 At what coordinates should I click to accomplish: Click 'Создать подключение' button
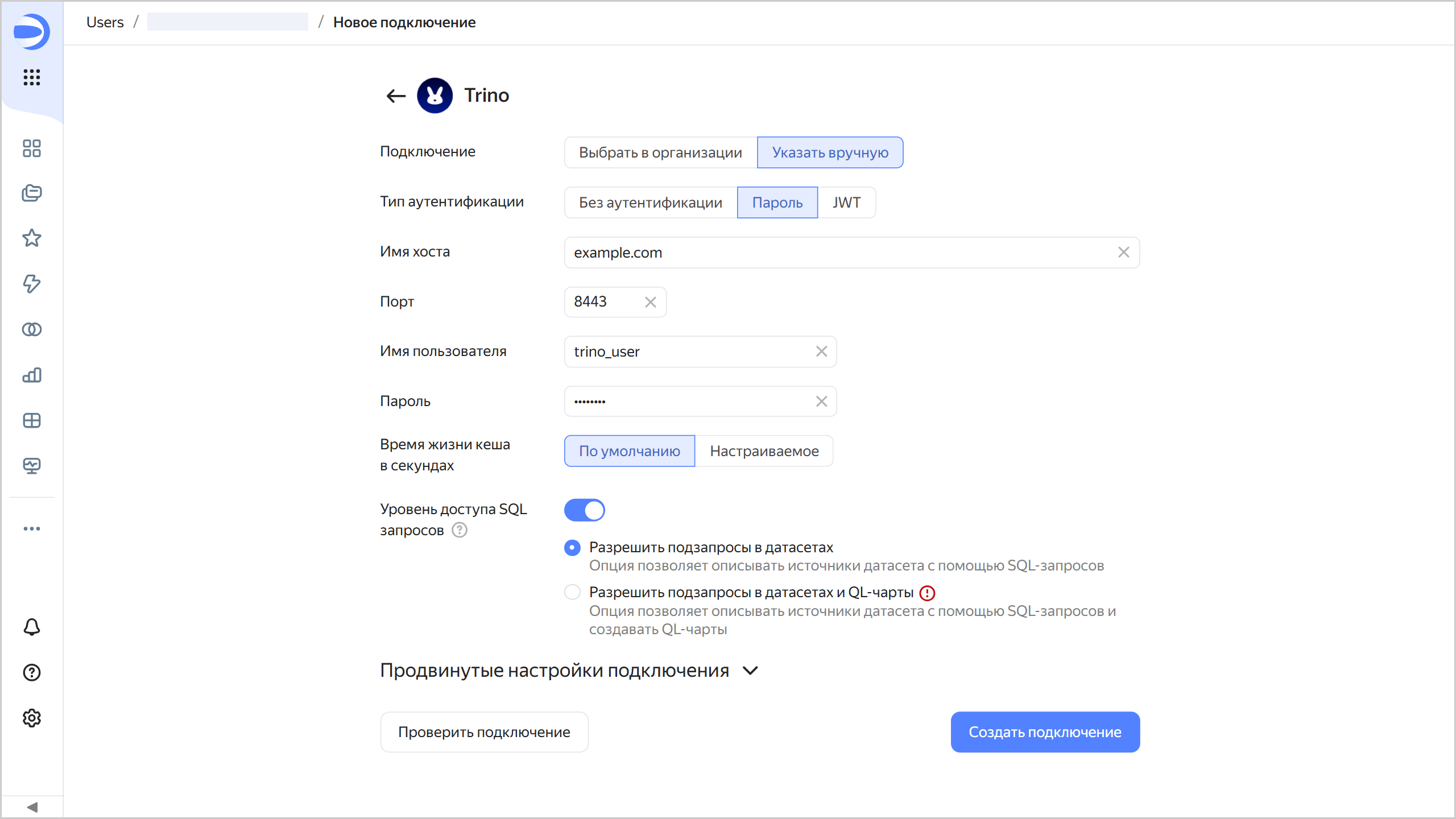[x=1045, y=732]
